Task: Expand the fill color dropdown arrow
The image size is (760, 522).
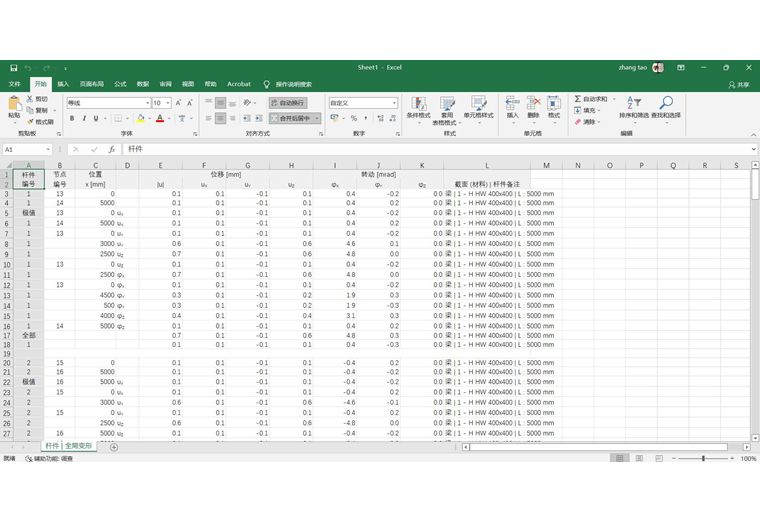Action: pos(149,118)
